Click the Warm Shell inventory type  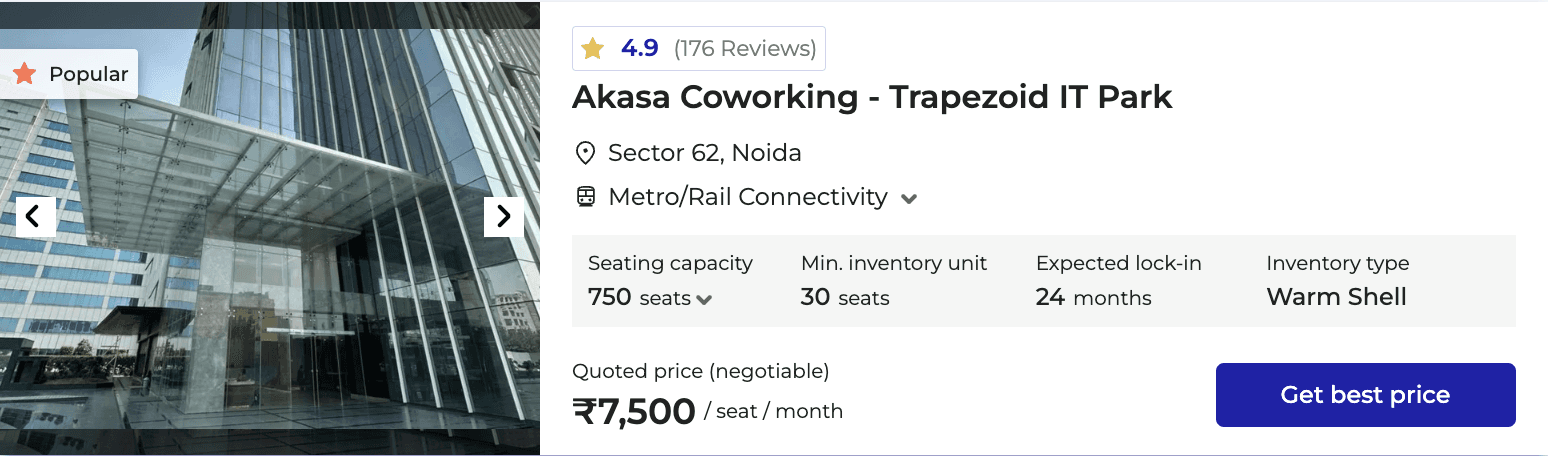1336,297
